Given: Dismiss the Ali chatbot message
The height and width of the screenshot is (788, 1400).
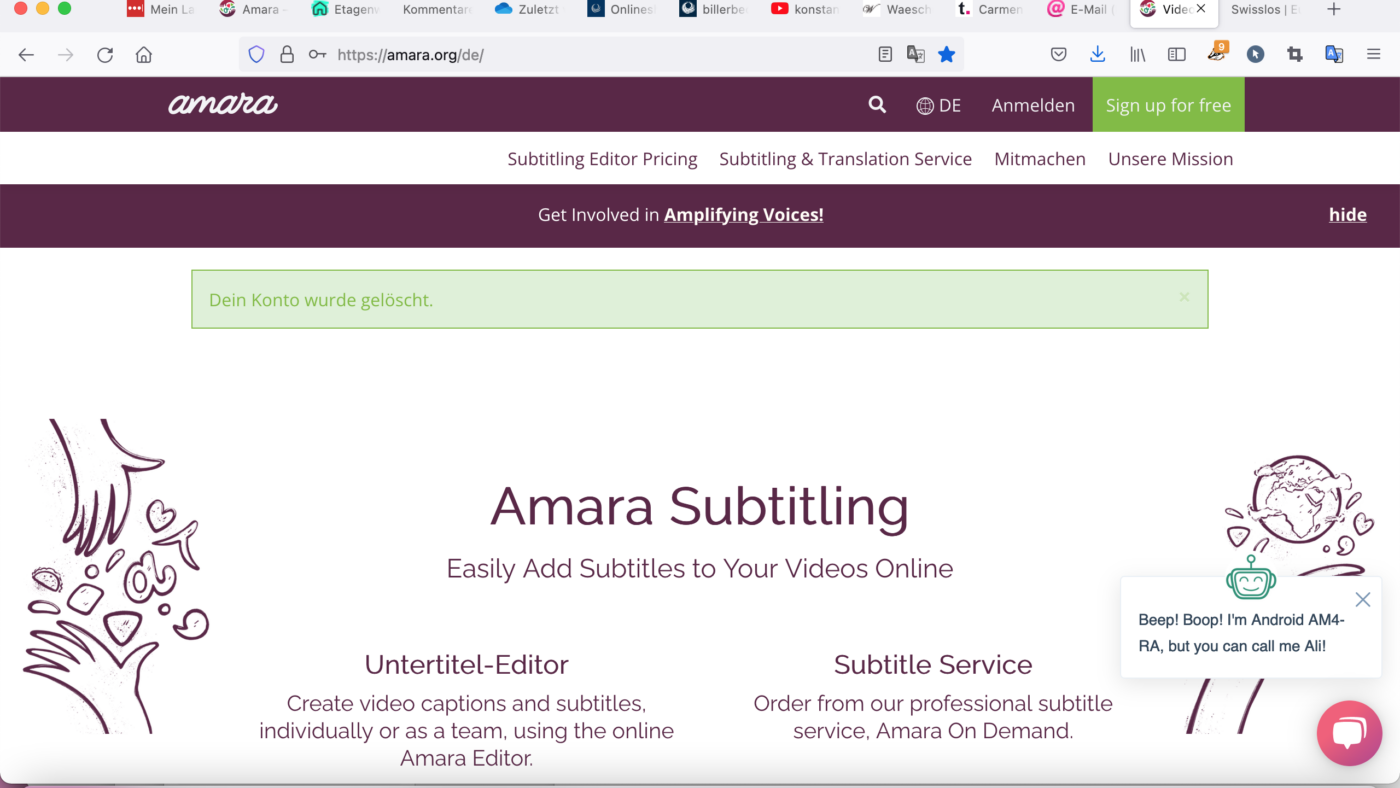Looking at the screenshot, I should 1362,600.
